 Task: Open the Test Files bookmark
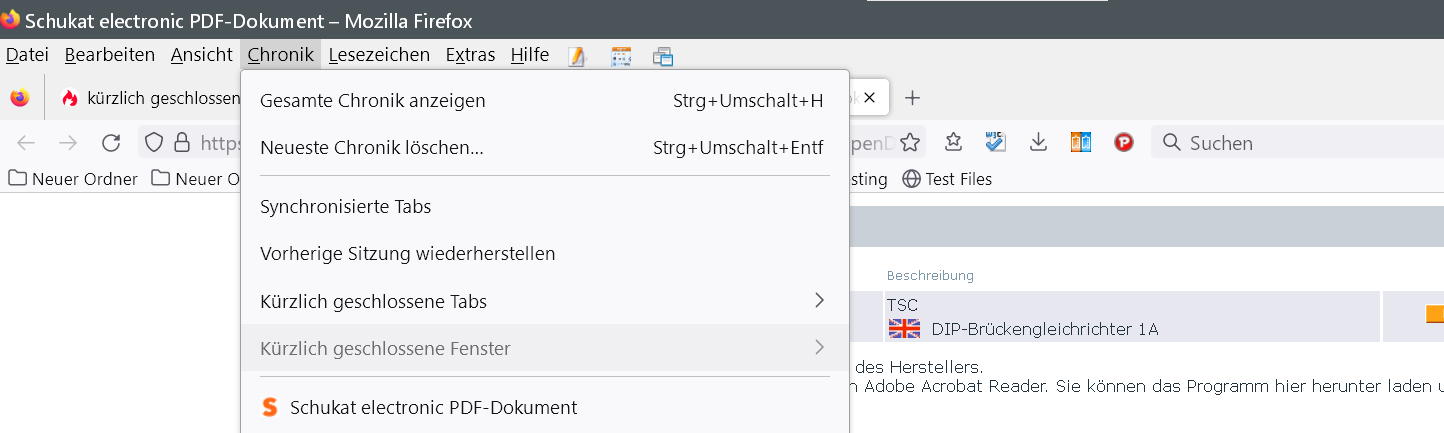click(947, 179)
